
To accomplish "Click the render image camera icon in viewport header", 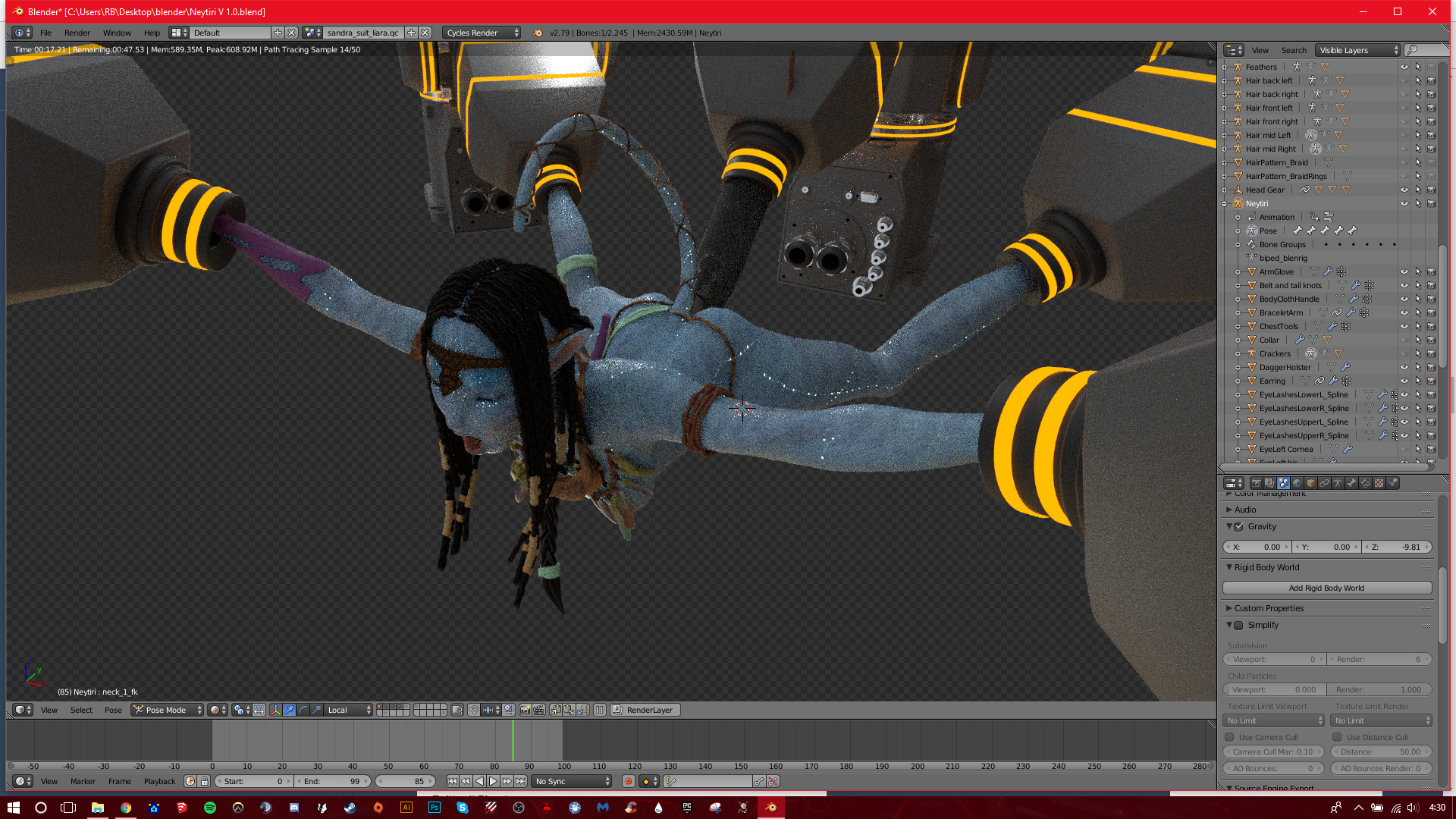I will (x=525, y=710).
